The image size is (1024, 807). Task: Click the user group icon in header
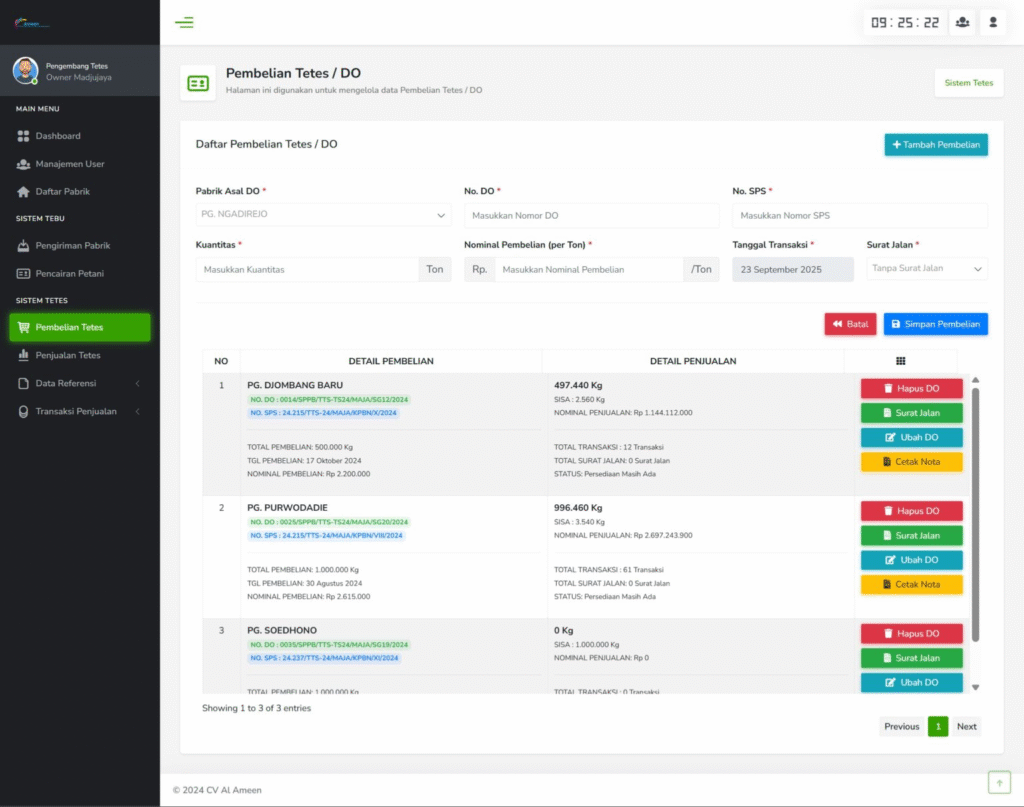pos(962,22)
